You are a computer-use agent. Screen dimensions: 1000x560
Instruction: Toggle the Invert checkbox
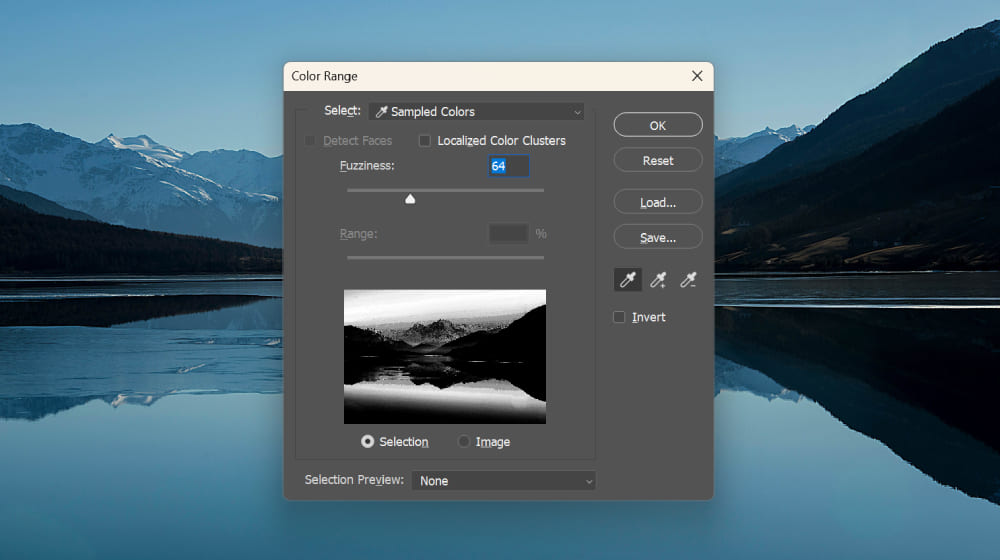point(619,317)
